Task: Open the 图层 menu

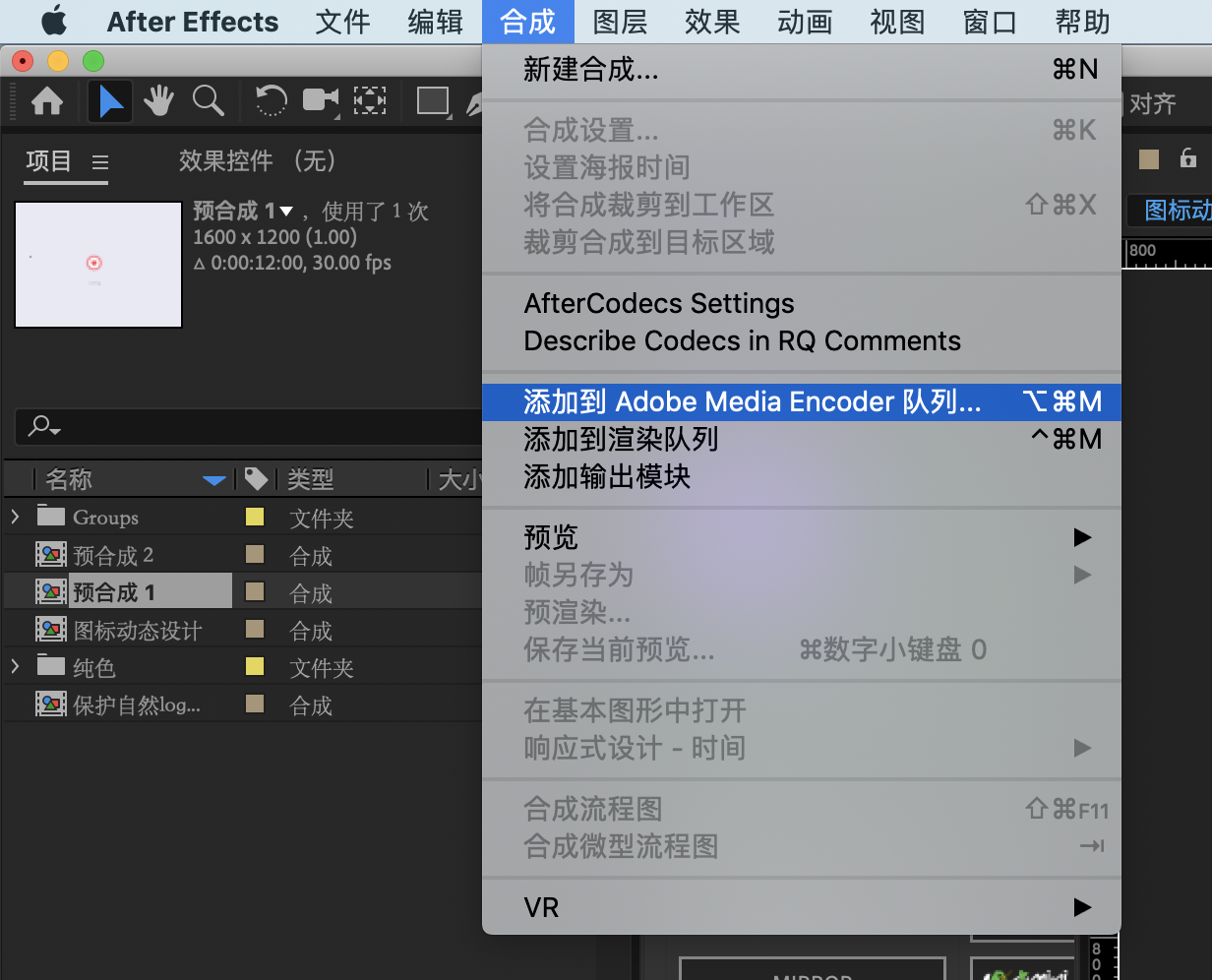Action: point(621,22)
